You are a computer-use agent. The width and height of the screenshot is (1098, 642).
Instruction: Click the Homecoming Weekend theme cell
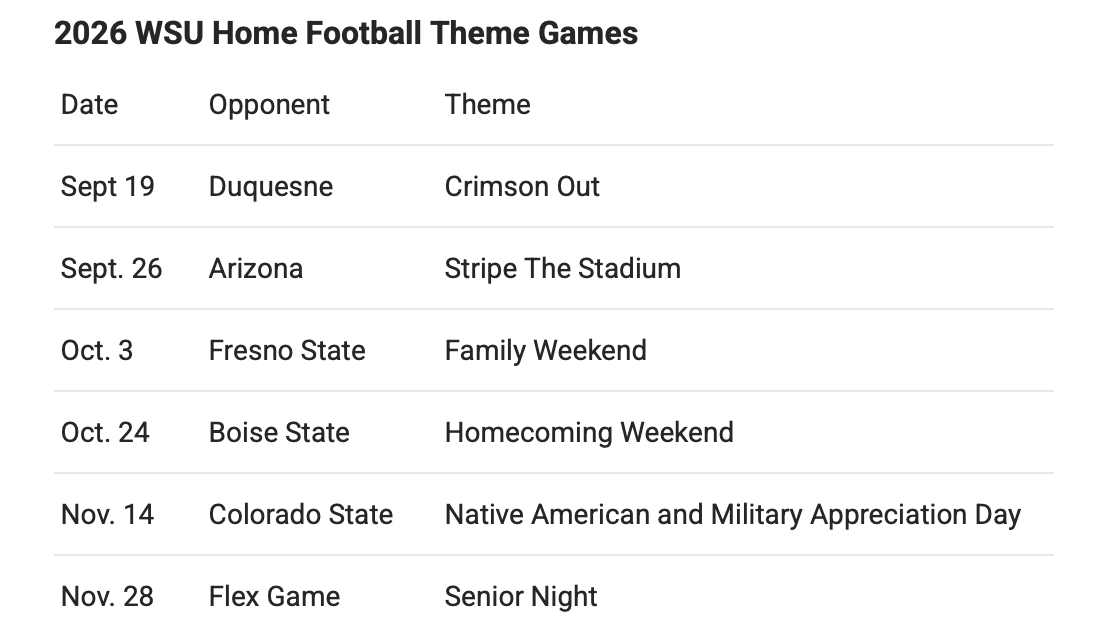pyautogui.click(x=589, y=433)
